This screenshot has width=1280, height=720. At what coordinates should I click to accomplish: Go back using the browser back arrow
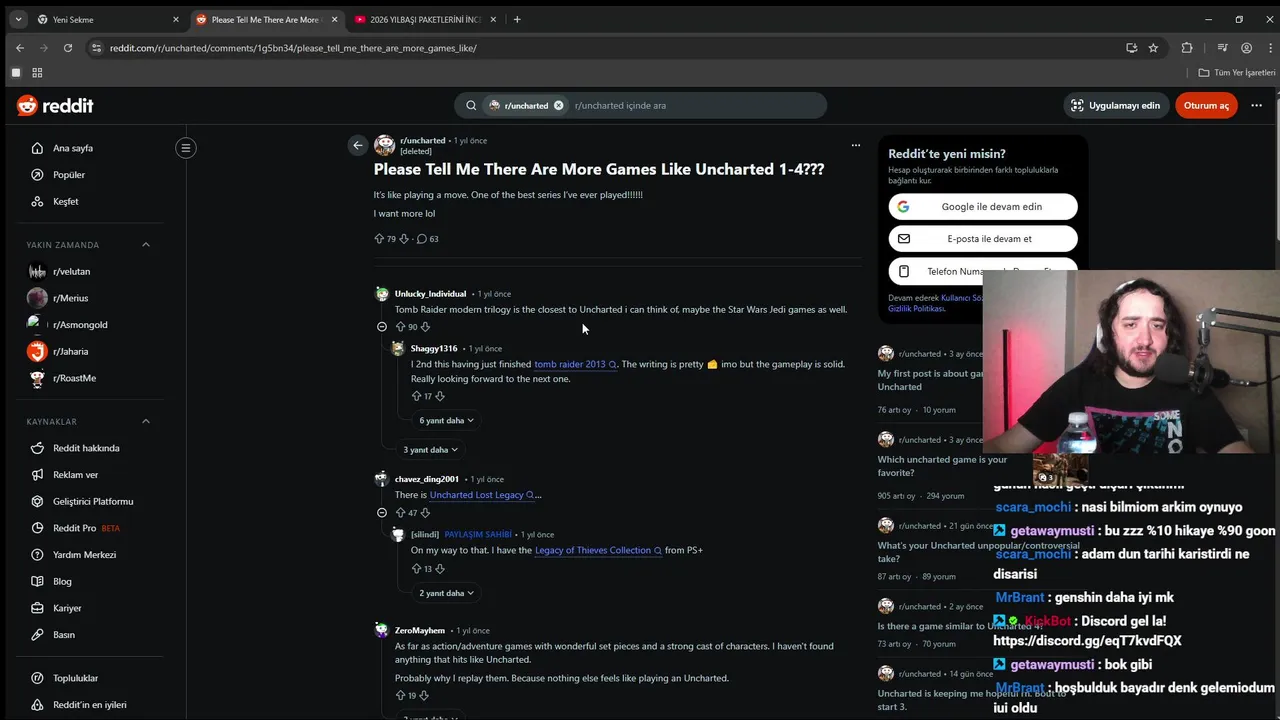(x=19, y=48)
